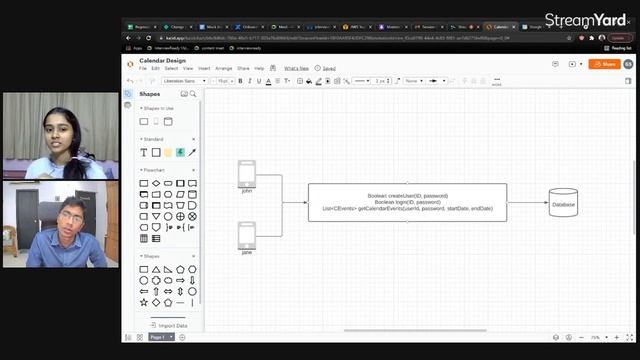Select the double-headed horizontal arrow shape
The image size is (640, 360).
pos(168,291)
